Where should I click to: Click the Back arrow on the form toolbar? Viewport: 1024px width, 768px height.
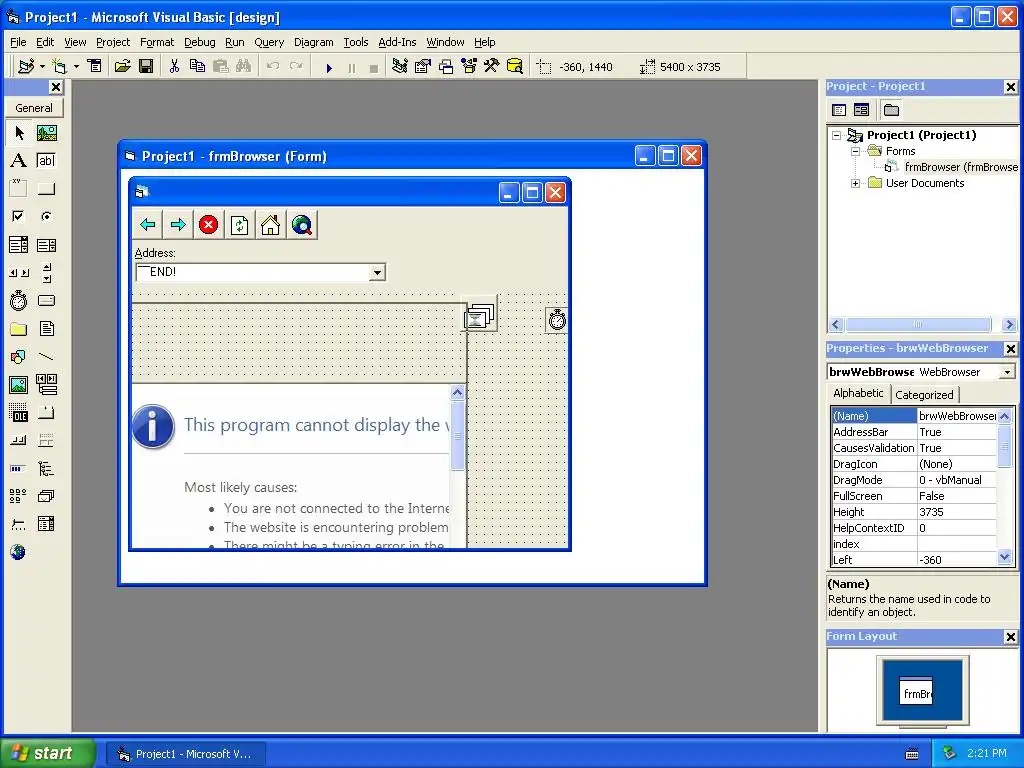(x=148, y=225)
